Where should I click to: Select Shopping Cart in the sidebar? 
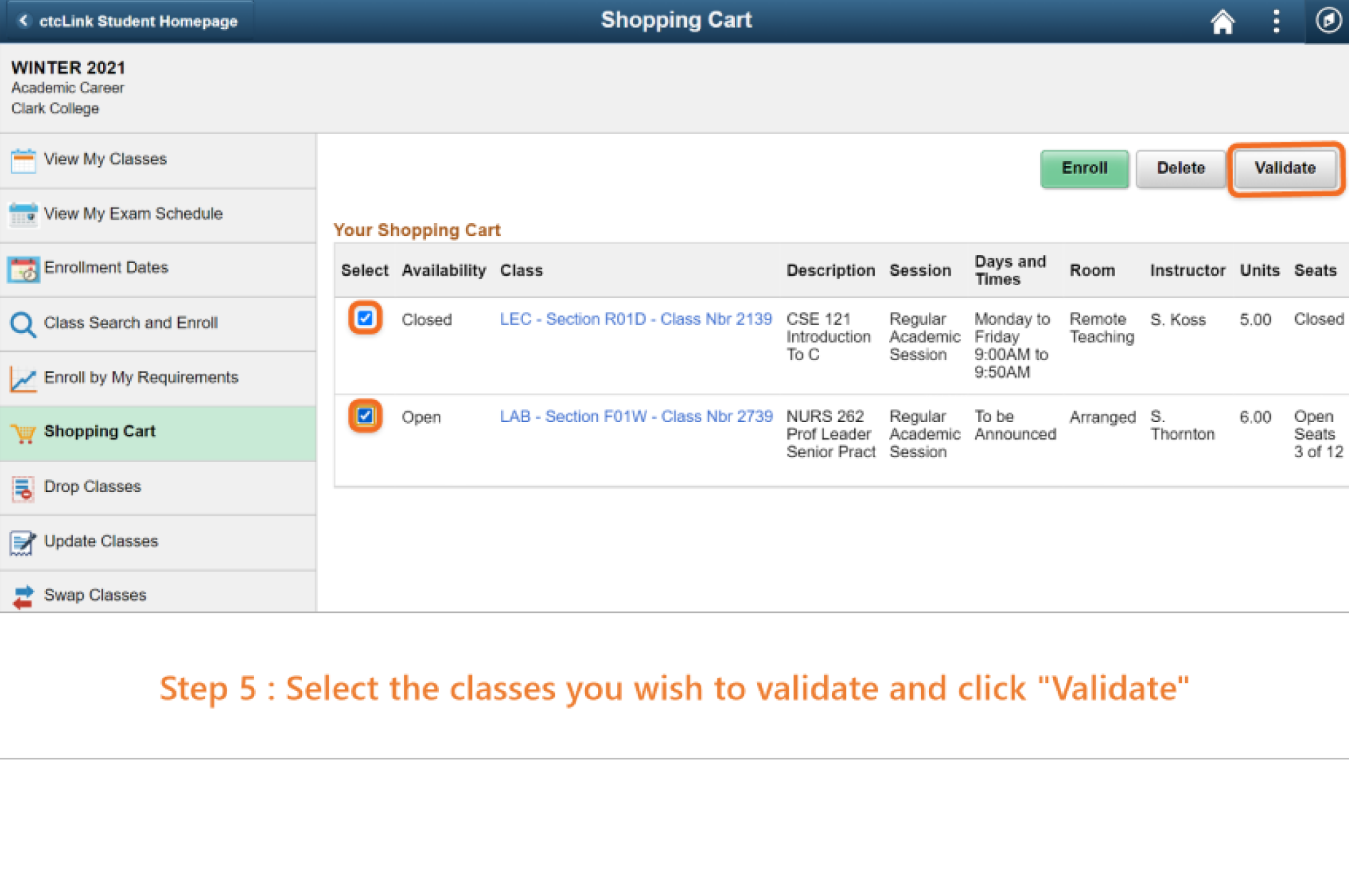100,431
